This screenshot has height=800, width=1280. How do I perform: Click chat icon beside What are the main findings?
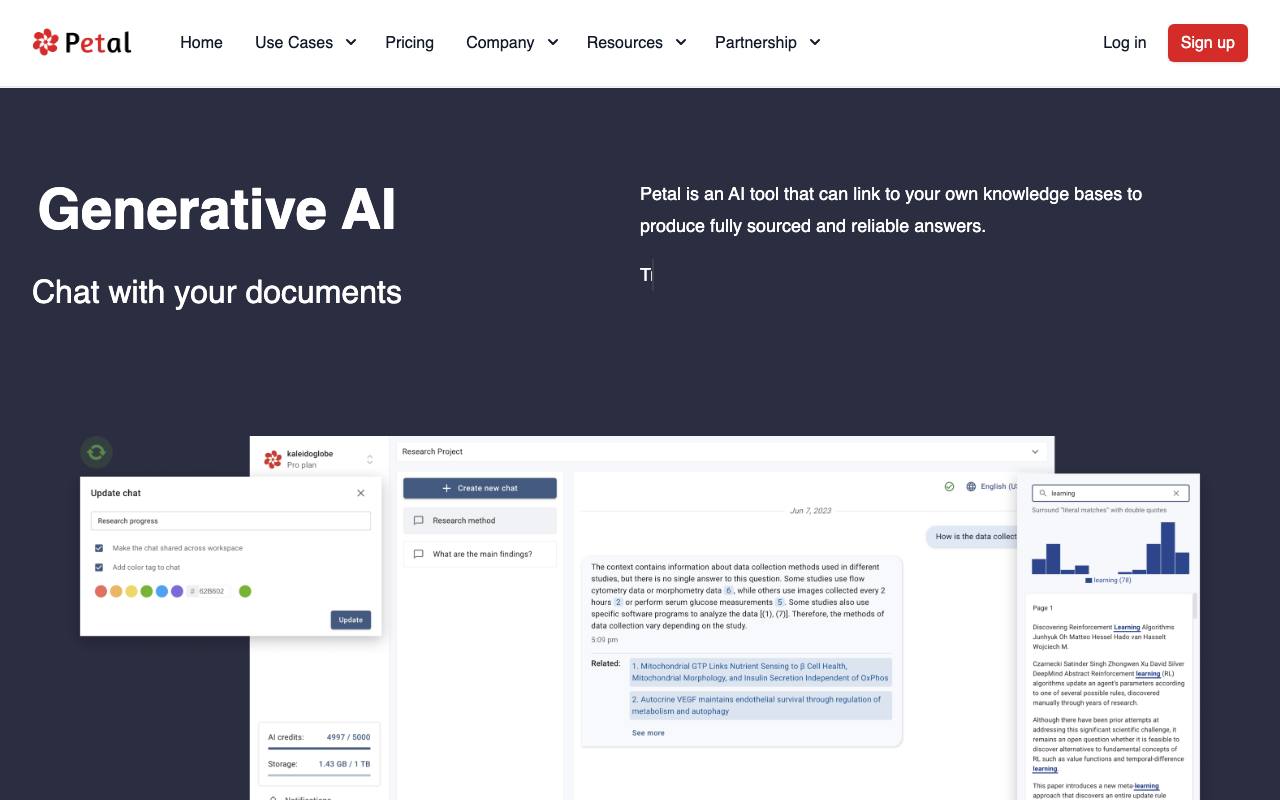click(x=418, y=554)
